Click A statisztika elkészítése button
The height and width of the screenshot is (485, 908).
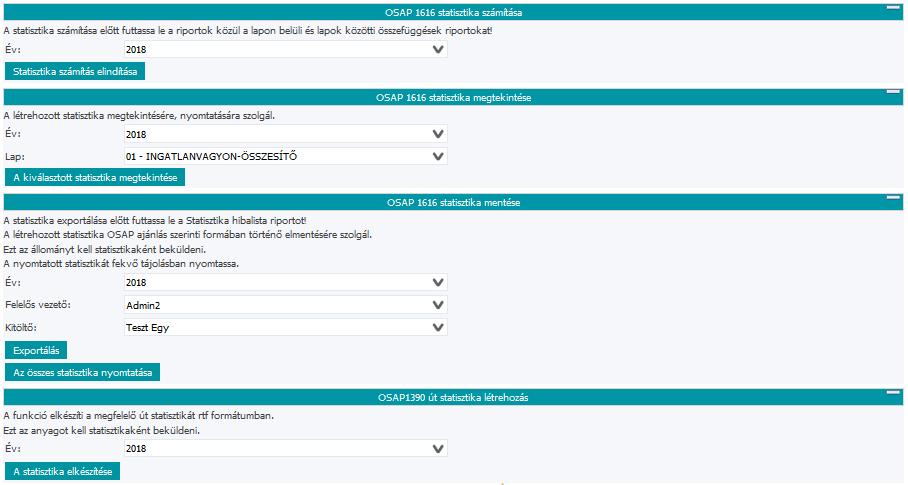63,472
